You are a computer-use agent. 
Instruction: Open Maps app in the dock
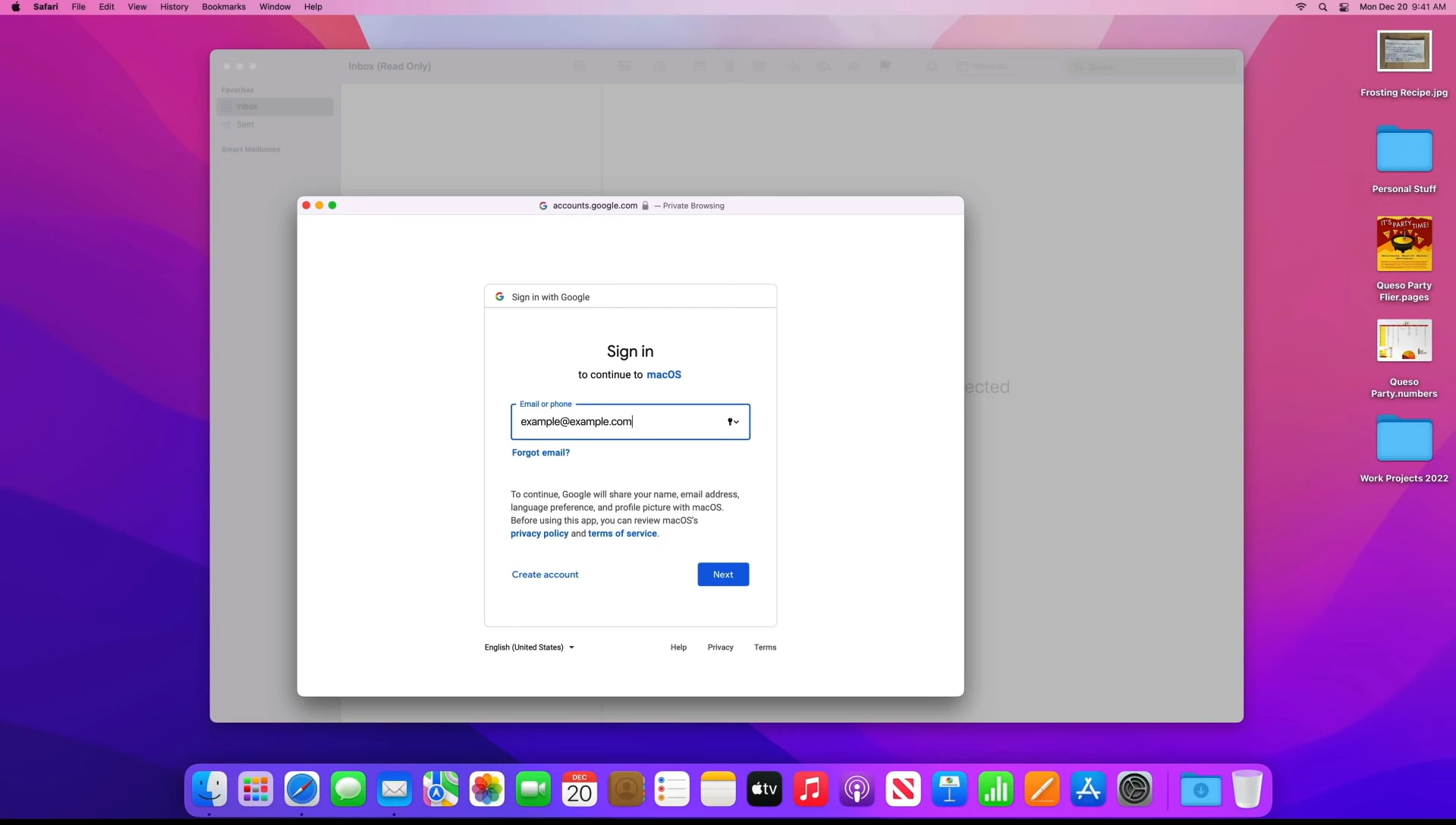[441, 789]
